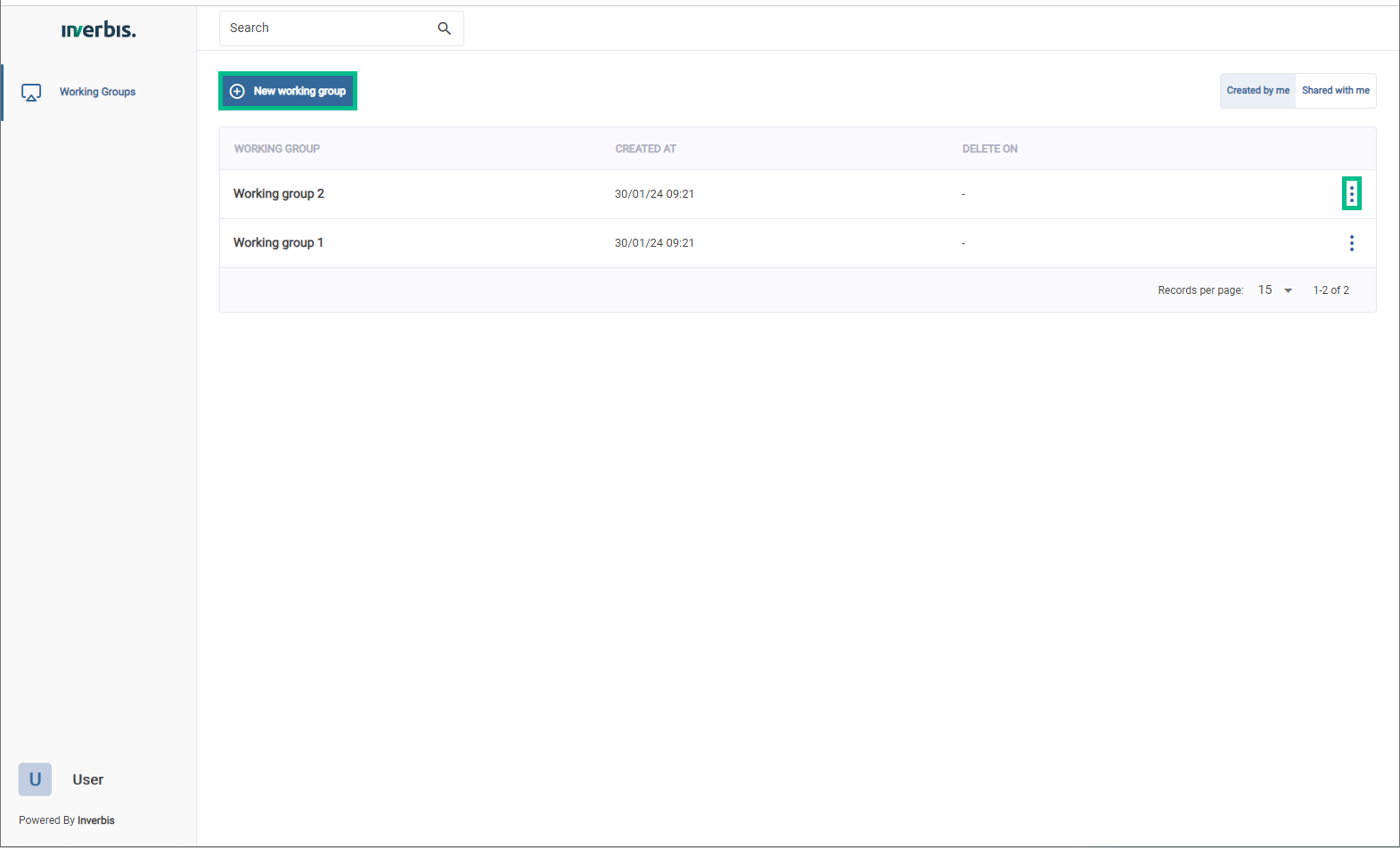
Task: Expand the records per page dropdown
Action: click(1288, 290)
